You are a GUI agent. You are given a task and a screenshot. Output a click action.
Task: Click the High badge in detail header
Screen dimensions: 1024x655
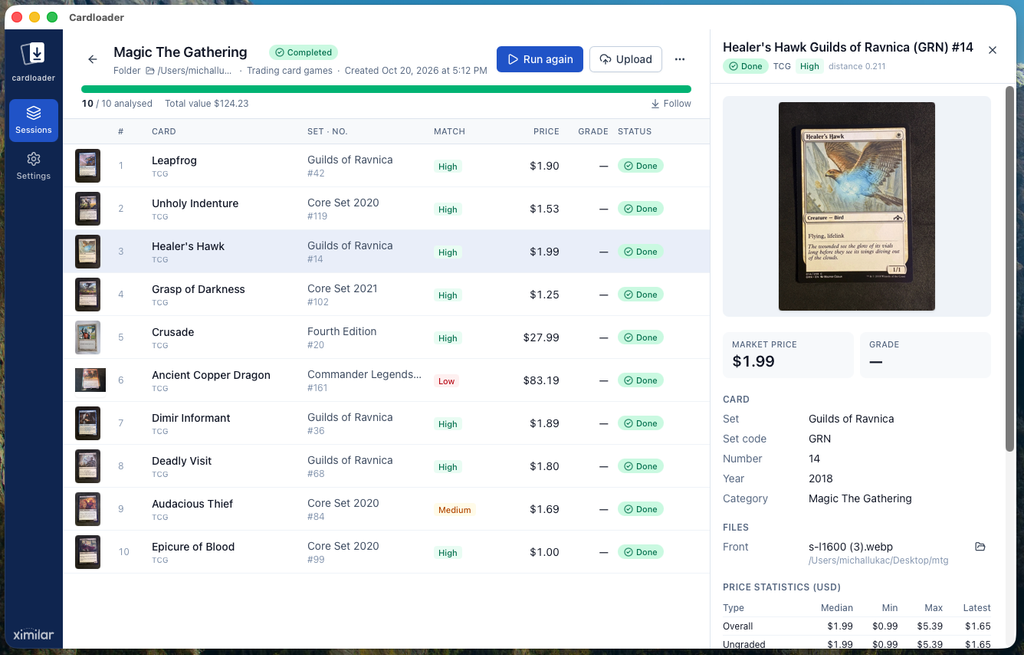[809, 66]
